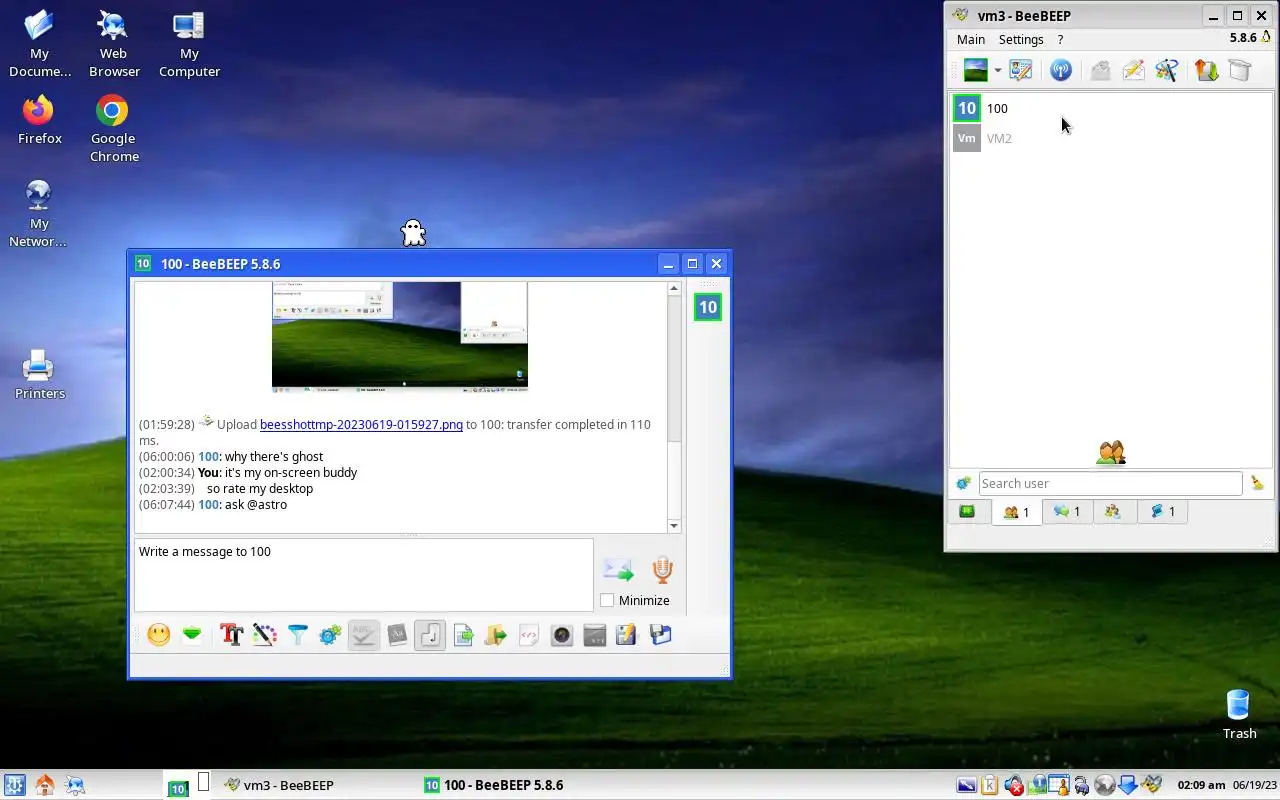Click gear icon left of search user

[964, 483]
